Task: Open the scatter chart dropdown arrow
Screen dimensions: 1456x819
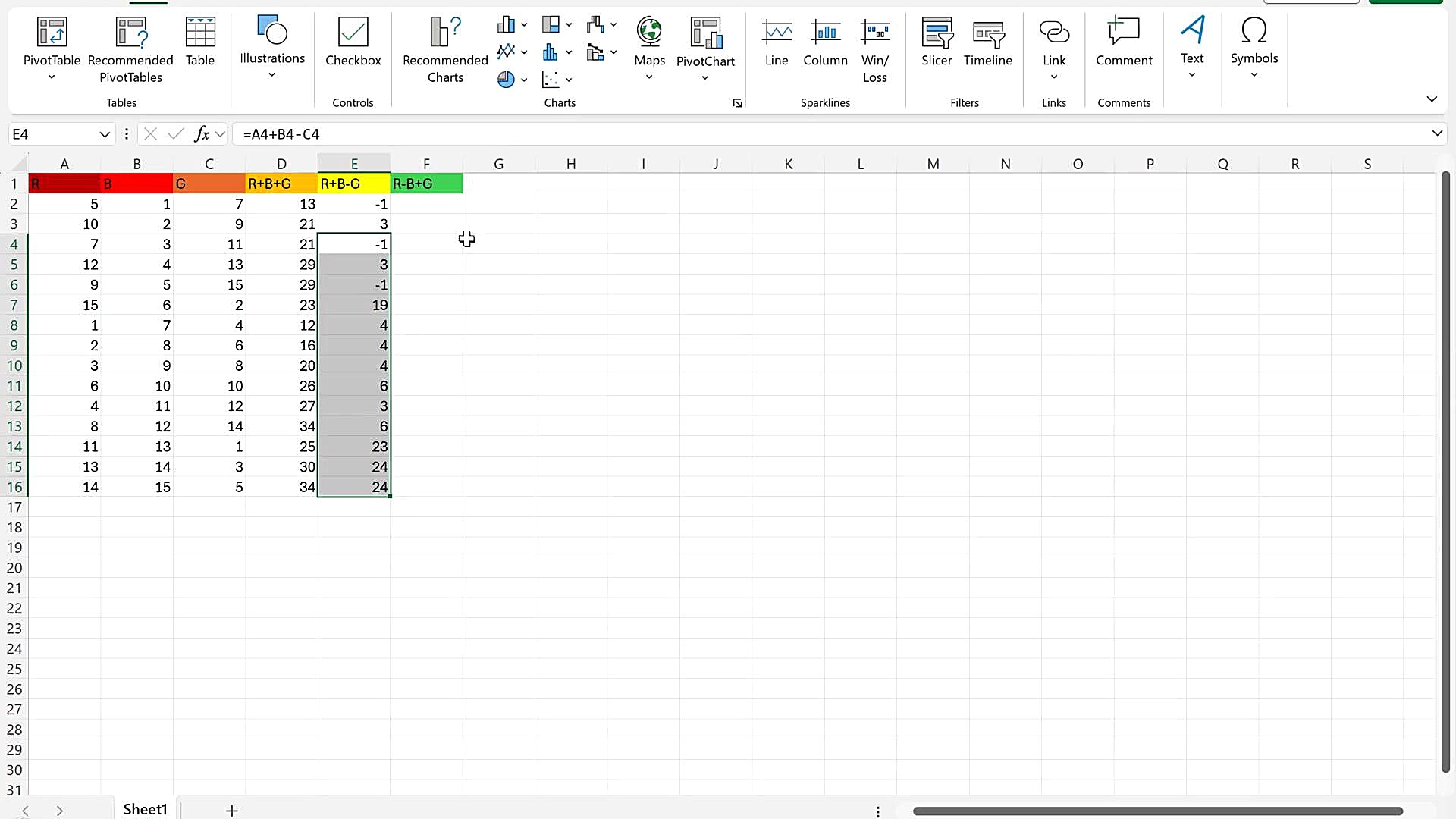Action: [569, 80]
